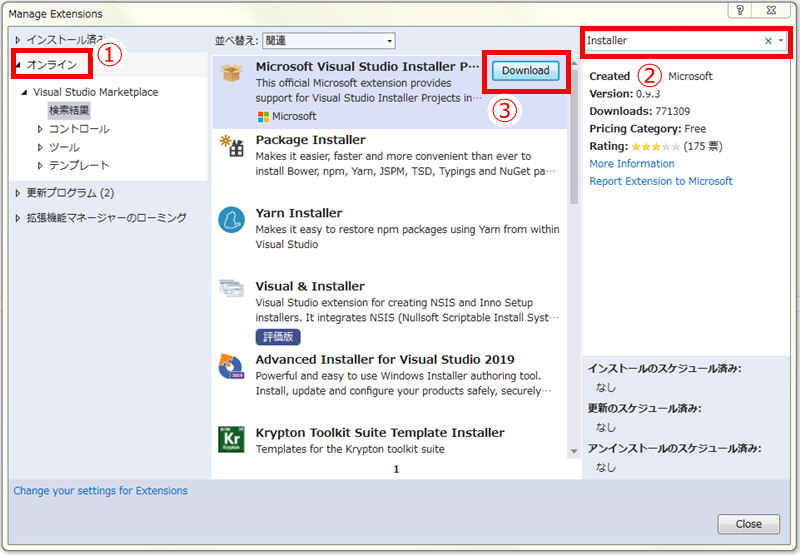800x555 pixels.
Task: Collapse the Visual Studio Marketplace node
Action: click(24, 92)
